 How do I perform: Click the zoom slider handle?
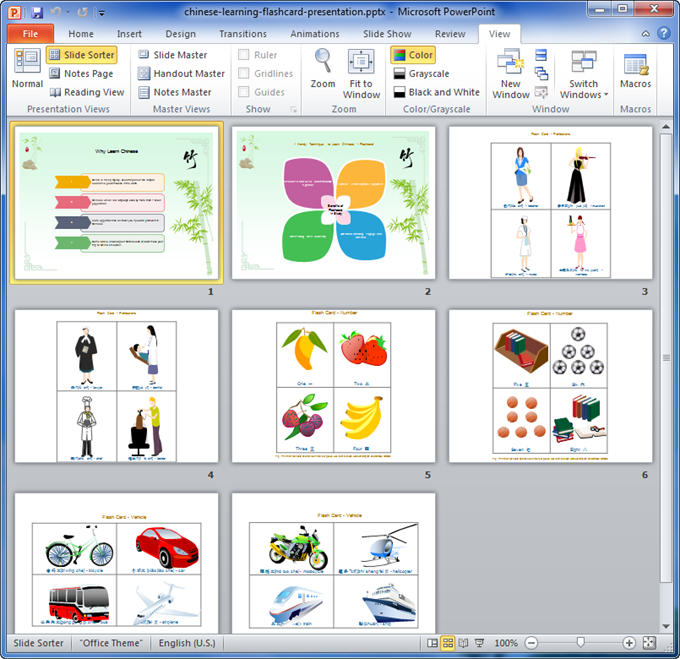[580, 642]
